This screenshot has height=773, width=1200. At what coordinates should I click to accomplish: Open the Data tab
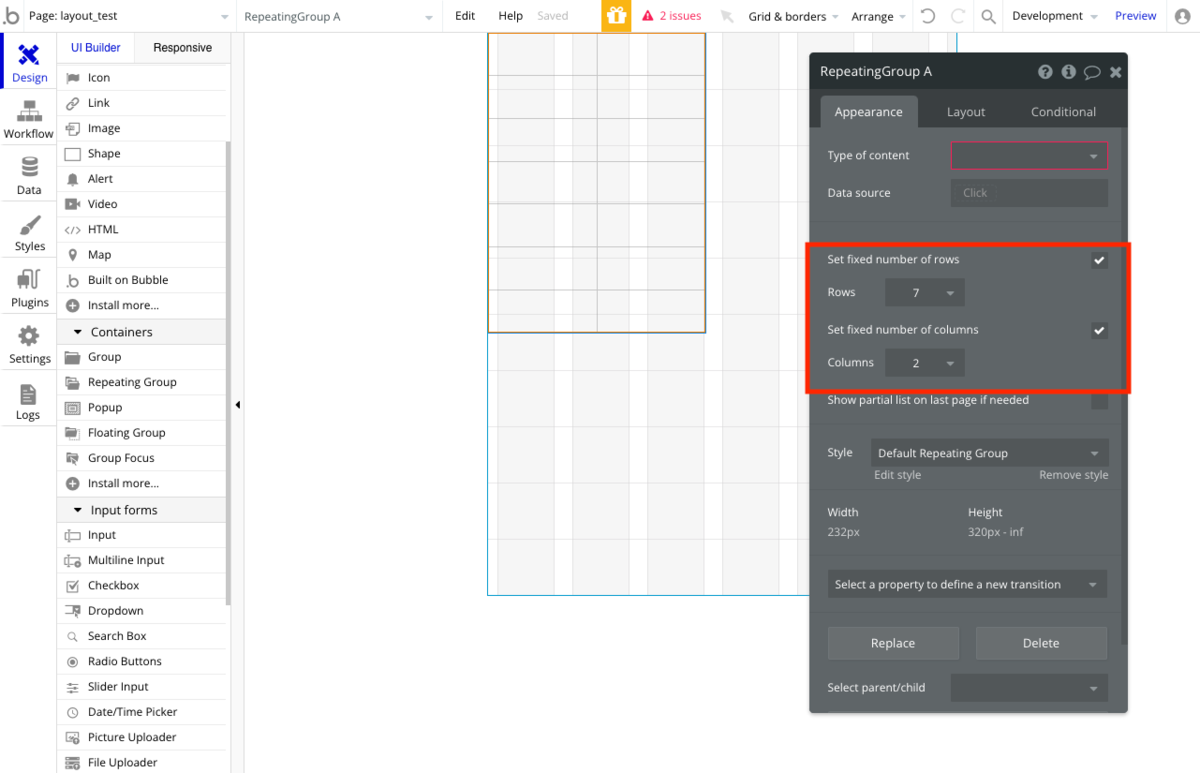[29, 174]
